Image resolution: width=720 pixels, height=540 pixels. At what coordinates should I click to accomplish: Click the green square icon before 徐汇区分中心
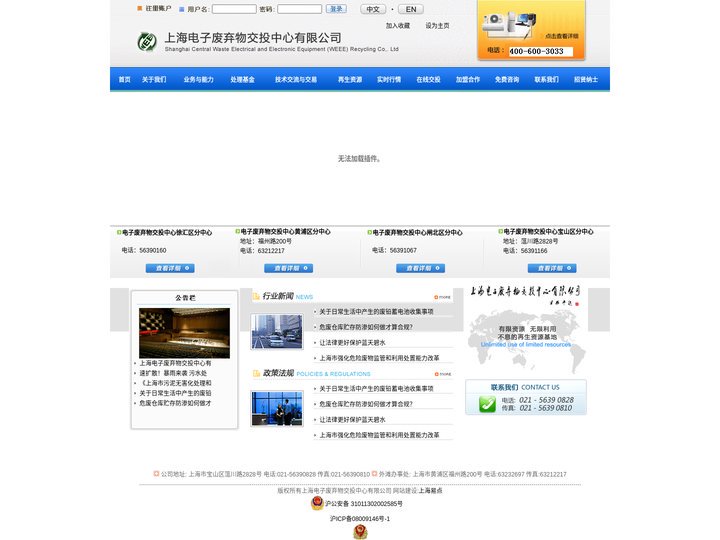(x=119, y=232)
